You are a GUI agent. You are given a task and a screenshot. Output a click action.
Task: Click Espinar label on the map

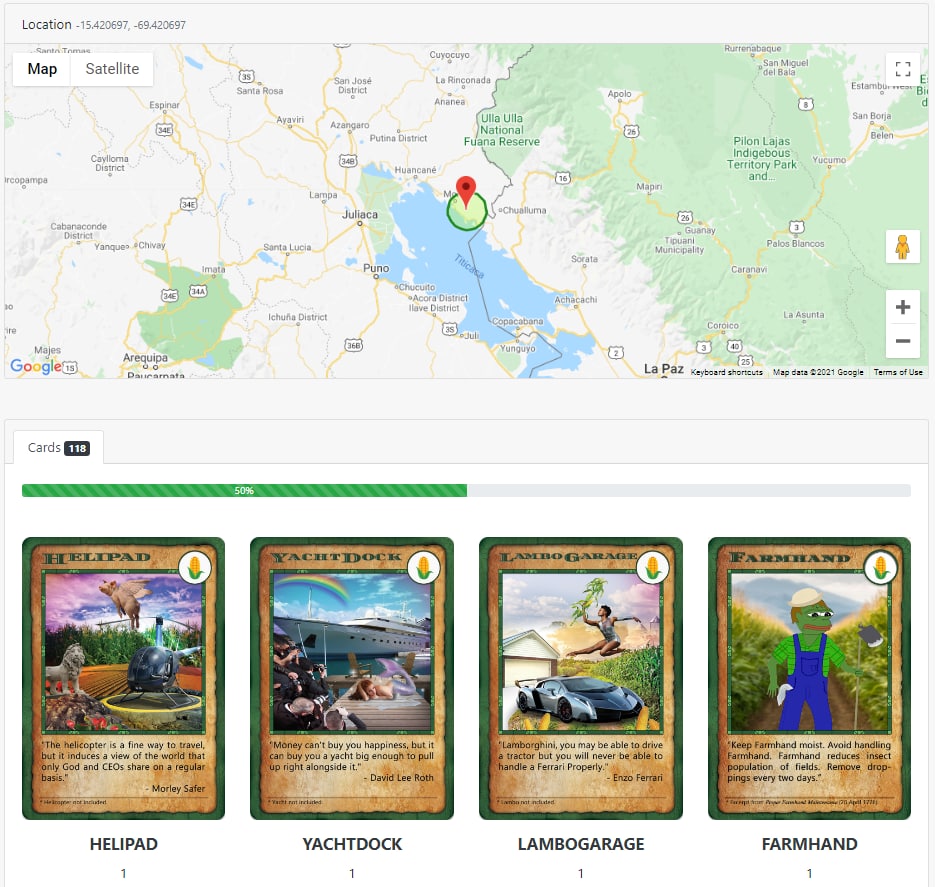point(164,105)
